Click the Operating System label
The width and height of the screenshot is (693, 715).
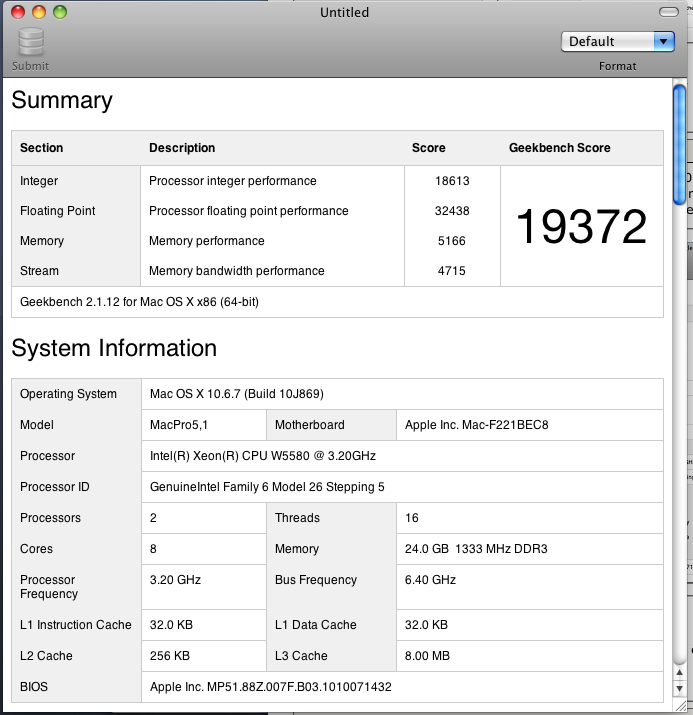click(68, 394)
